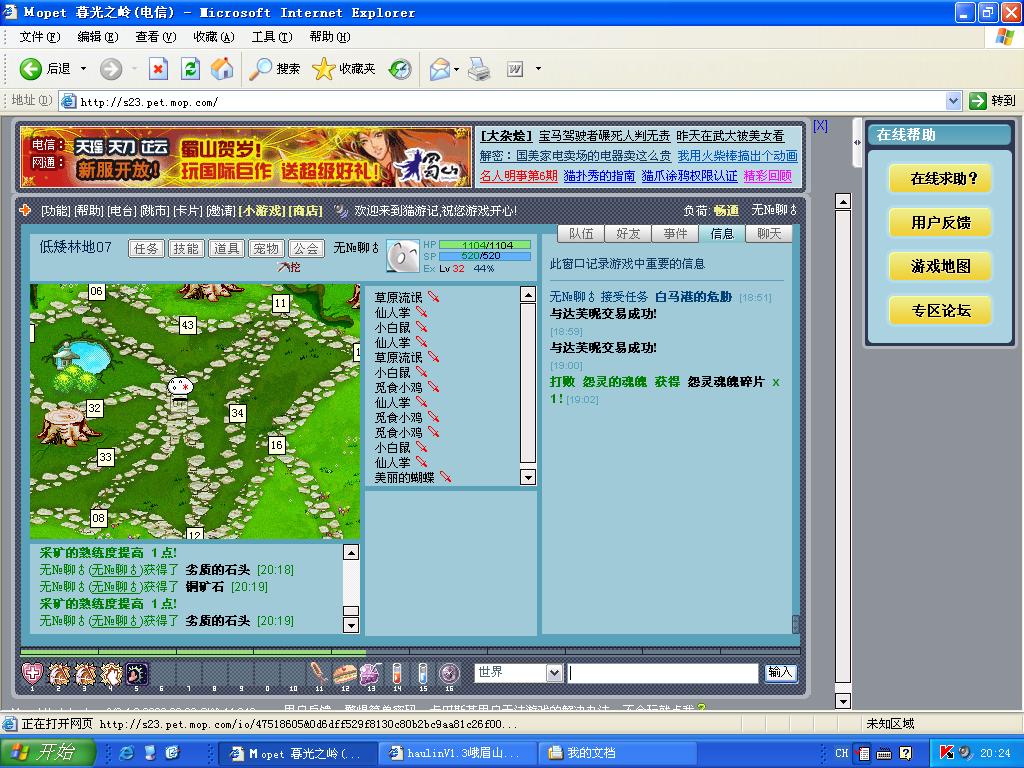Click the orange plus icon beside 功能
Viewport: 1024px width, 768px height.
pos(25,210)
